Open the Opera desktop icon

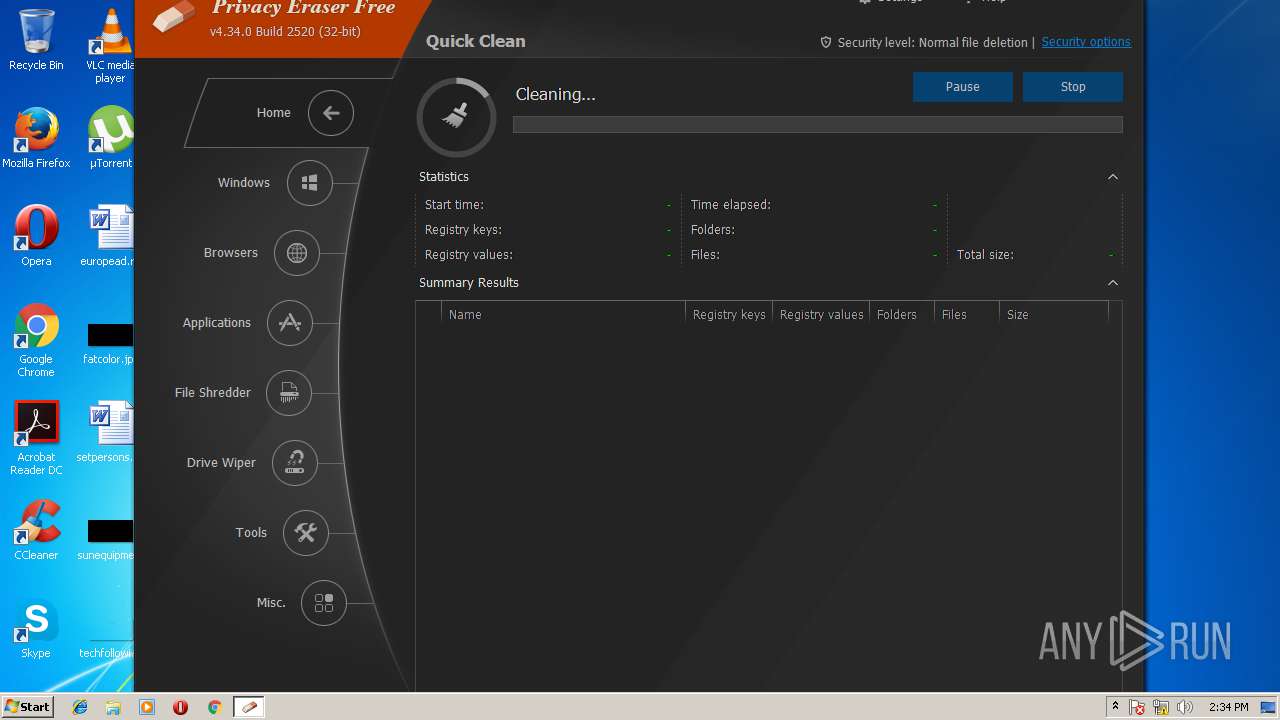[x=36, y=236]
